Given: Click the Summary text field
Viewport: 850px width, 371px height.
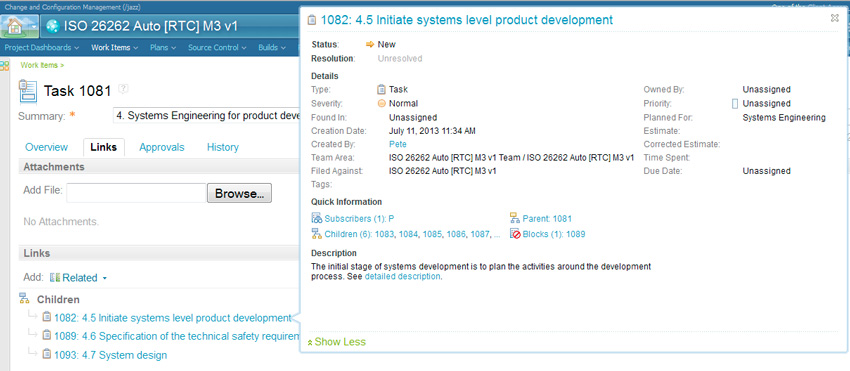Looking at the screenshot, I should (206, 116).
